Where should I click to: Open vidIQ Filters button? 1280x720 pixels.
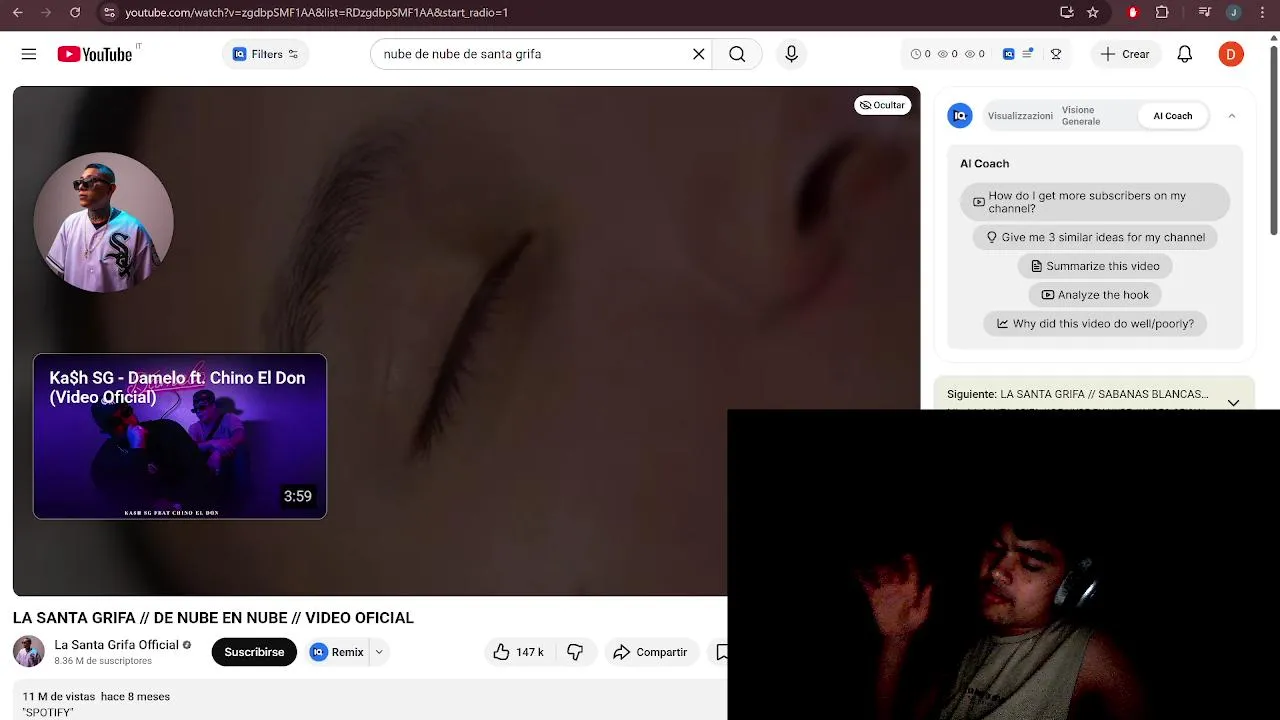coord(265,54)
